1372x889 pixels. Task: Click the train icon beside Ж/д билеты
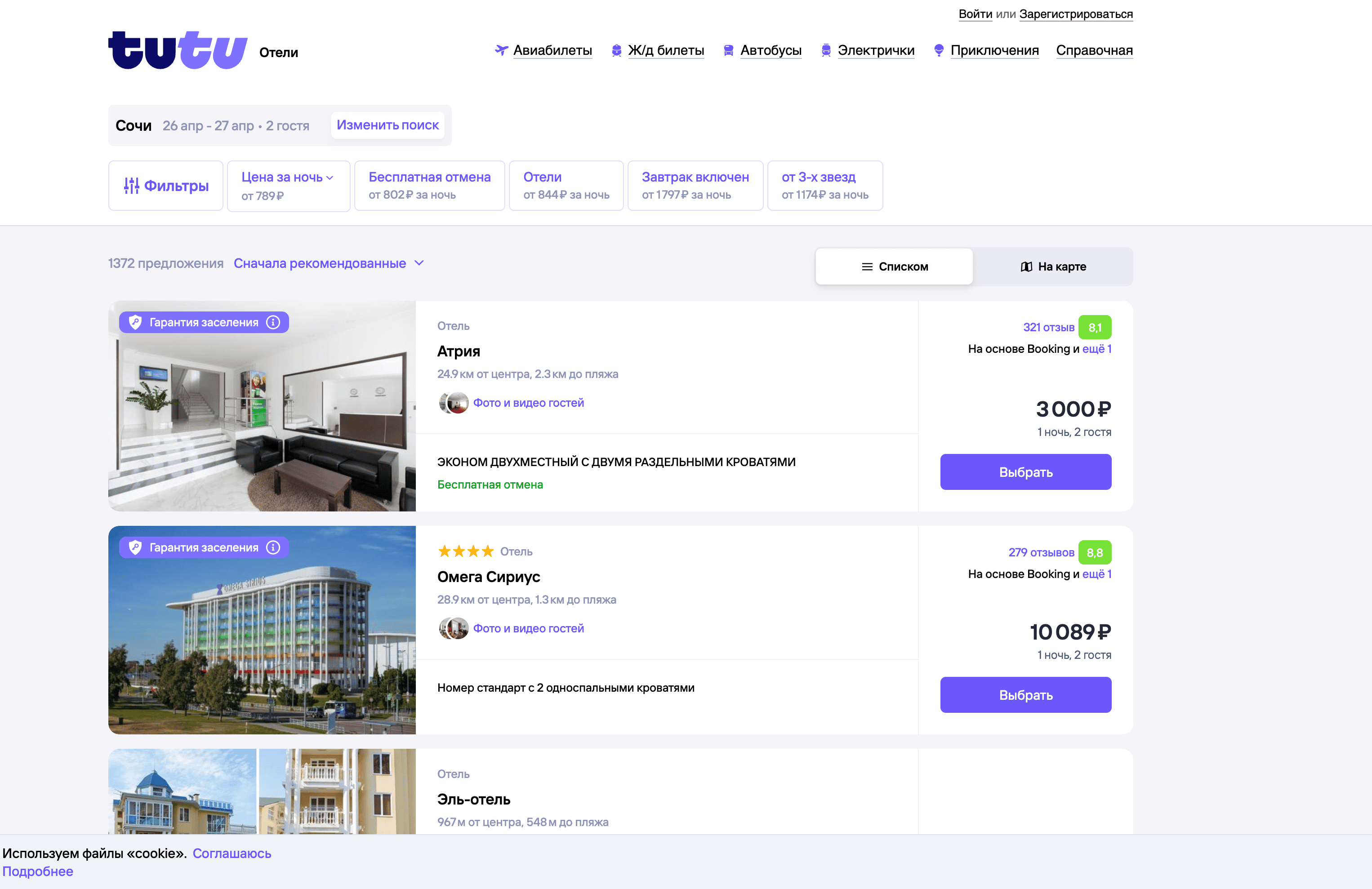pos(616,51)
